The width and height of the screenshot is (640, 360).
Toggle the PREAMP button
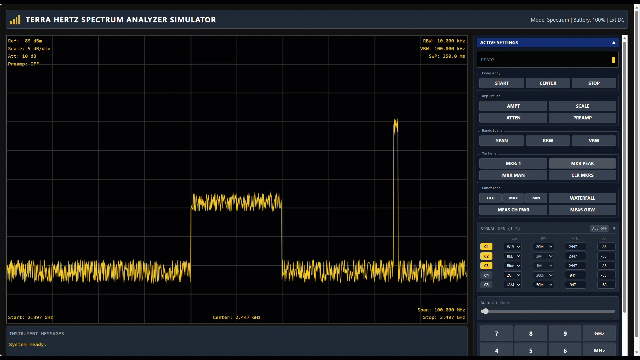point(582,118)
